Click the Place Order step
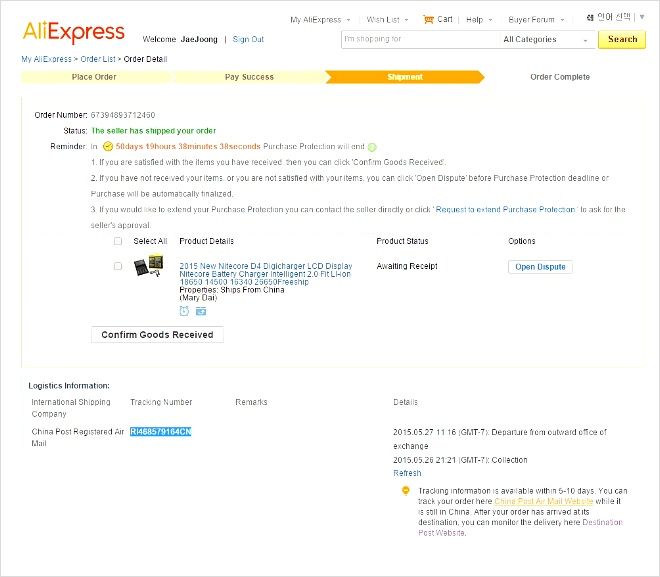 click(94, 77)
